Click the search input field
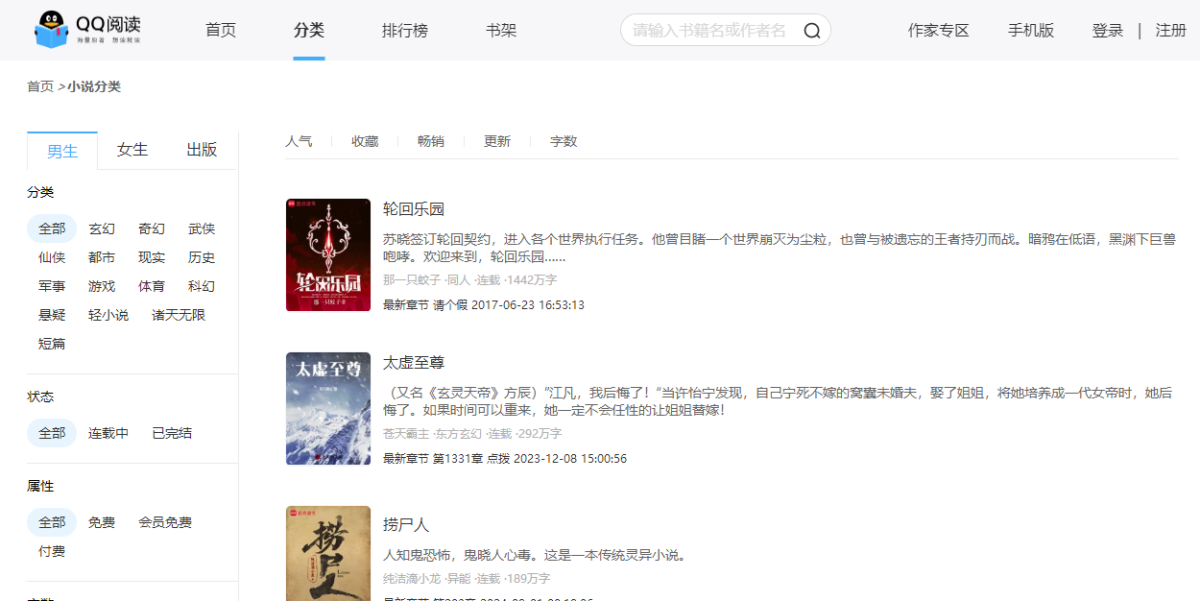 point(710,31)
